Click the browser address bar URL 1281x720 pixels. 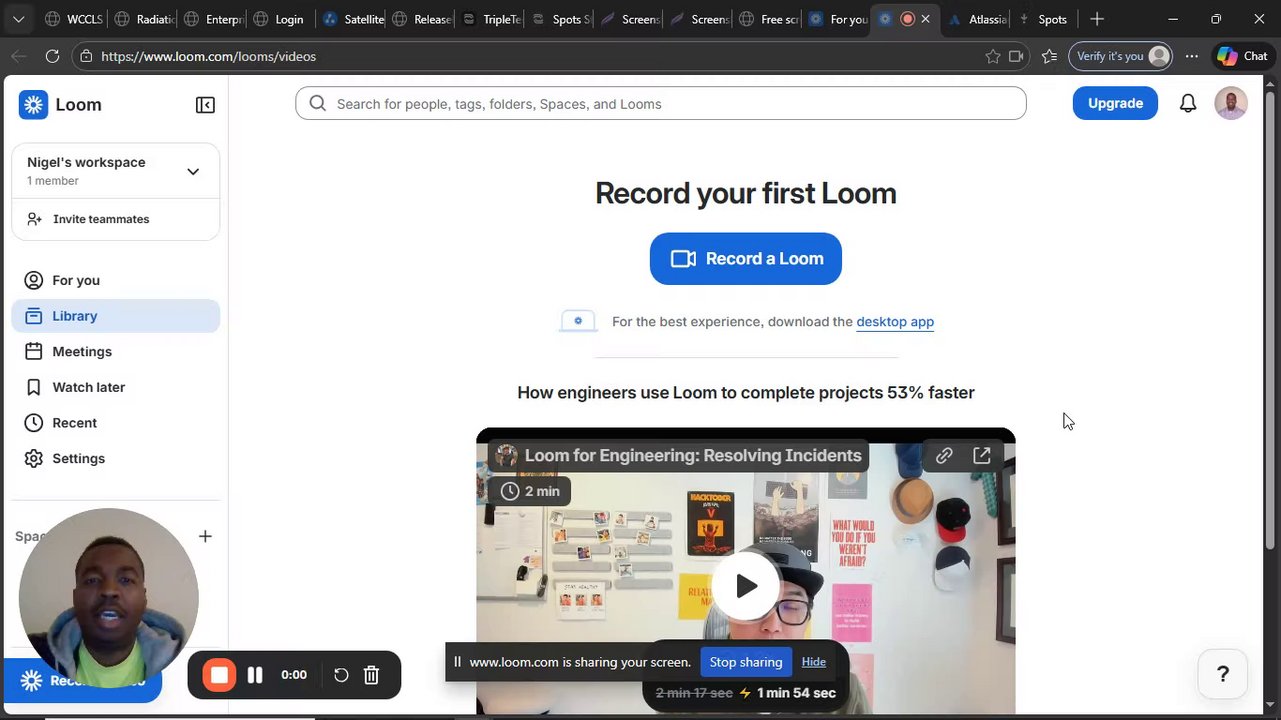coord(208,57)
